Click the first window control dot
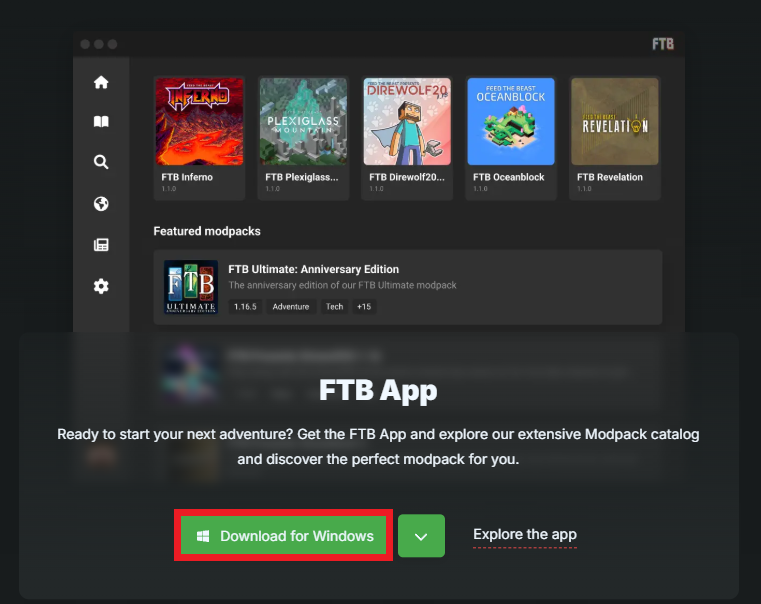Image resolution: width=761 pixels, height=604 pixels. pos(85,44)
